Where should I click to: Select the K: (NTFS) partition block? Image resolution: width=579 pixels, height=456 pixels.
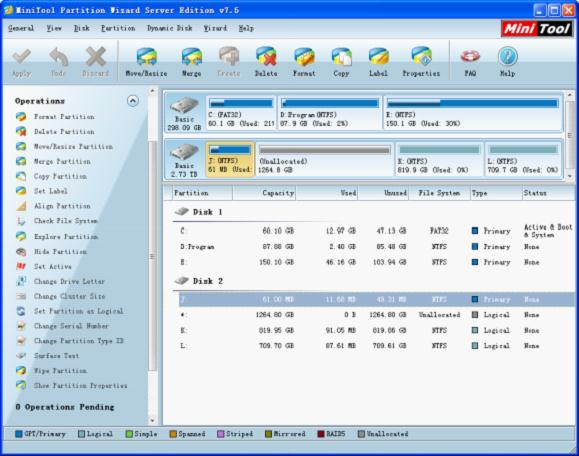pyautogui.click(x=439, y=159)
